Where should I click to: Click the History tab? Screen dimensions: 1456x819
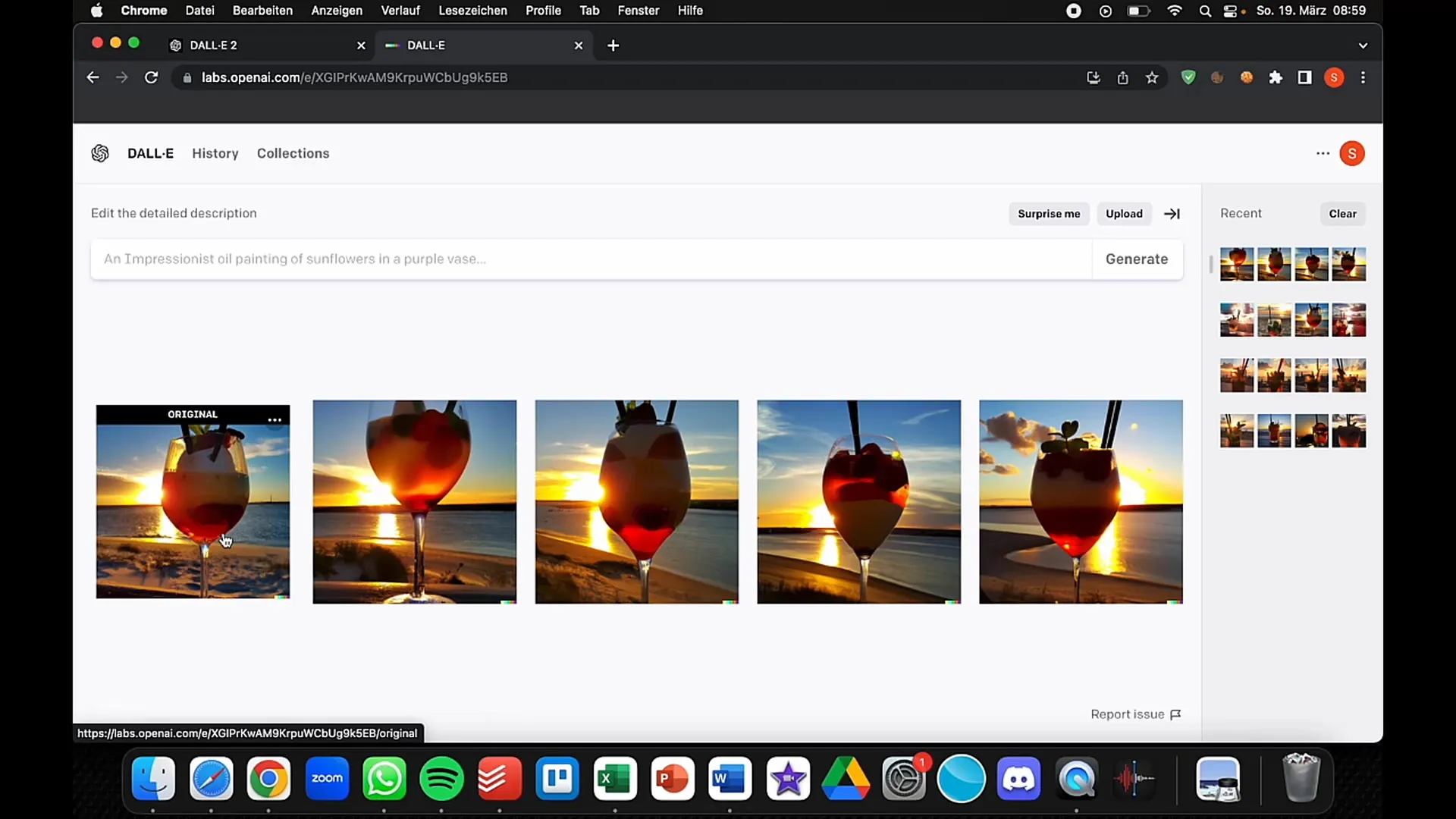click(x=214, y=153)
